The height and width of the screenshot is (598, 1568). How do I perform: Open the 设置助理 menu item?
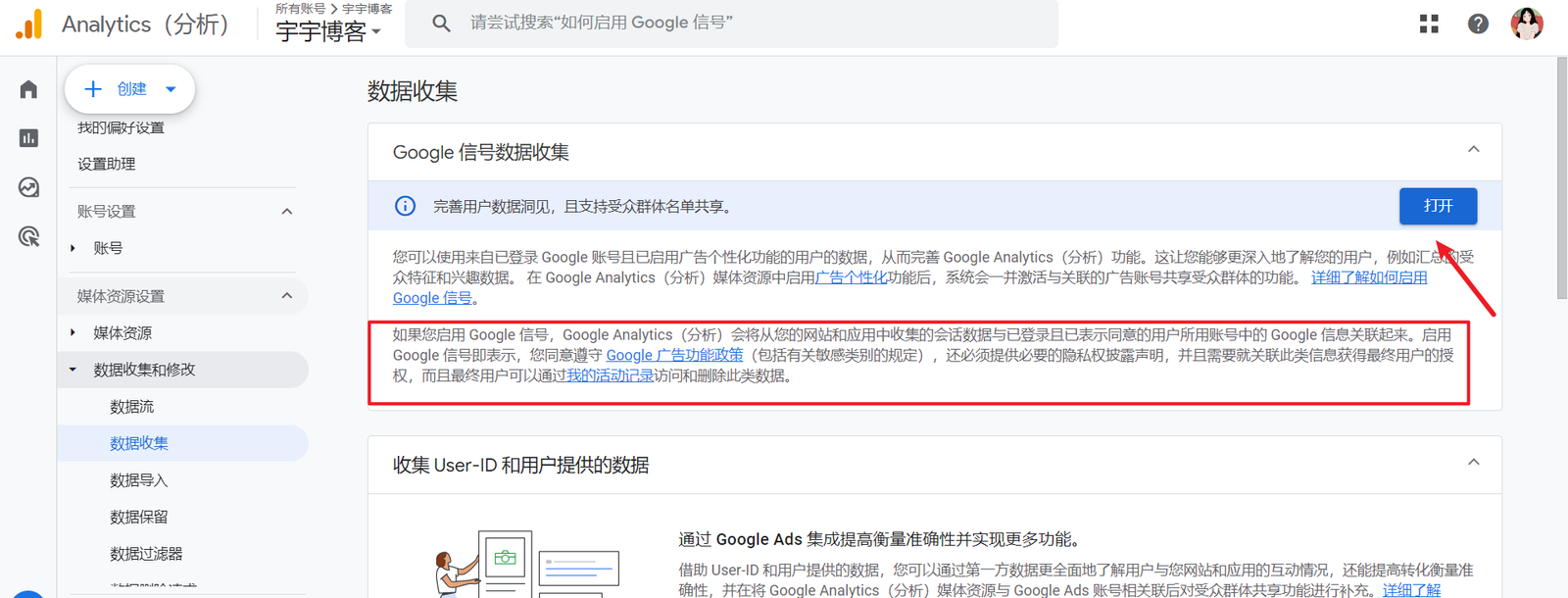[x=107, y=164]
